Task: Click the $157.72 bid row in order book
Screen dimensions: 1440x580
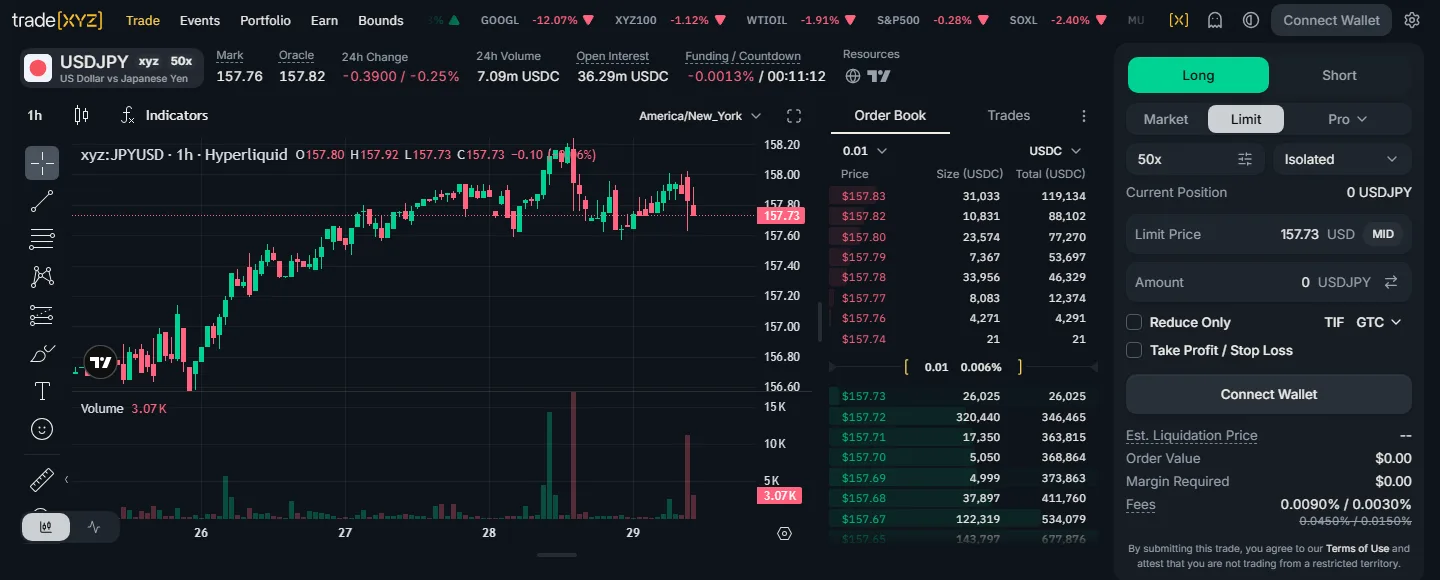Action: [964, 417]
